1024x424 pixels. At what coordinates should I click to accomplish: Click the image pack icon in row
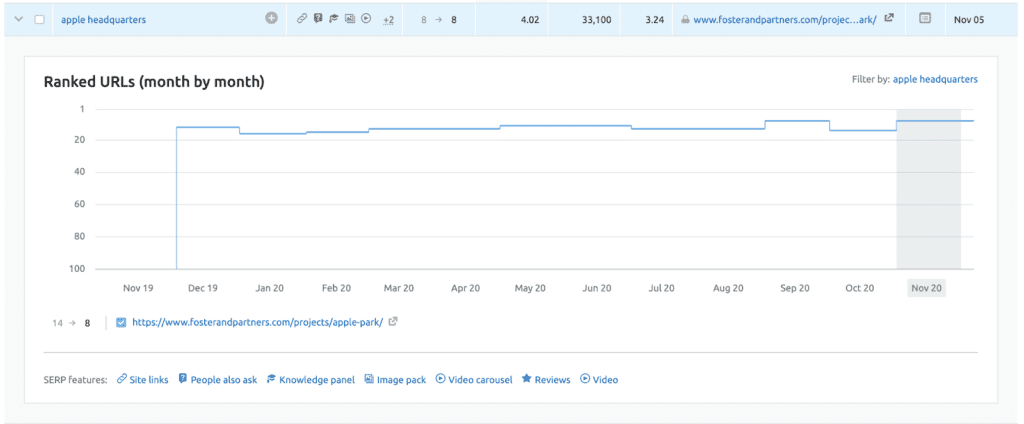coord(350,19)
